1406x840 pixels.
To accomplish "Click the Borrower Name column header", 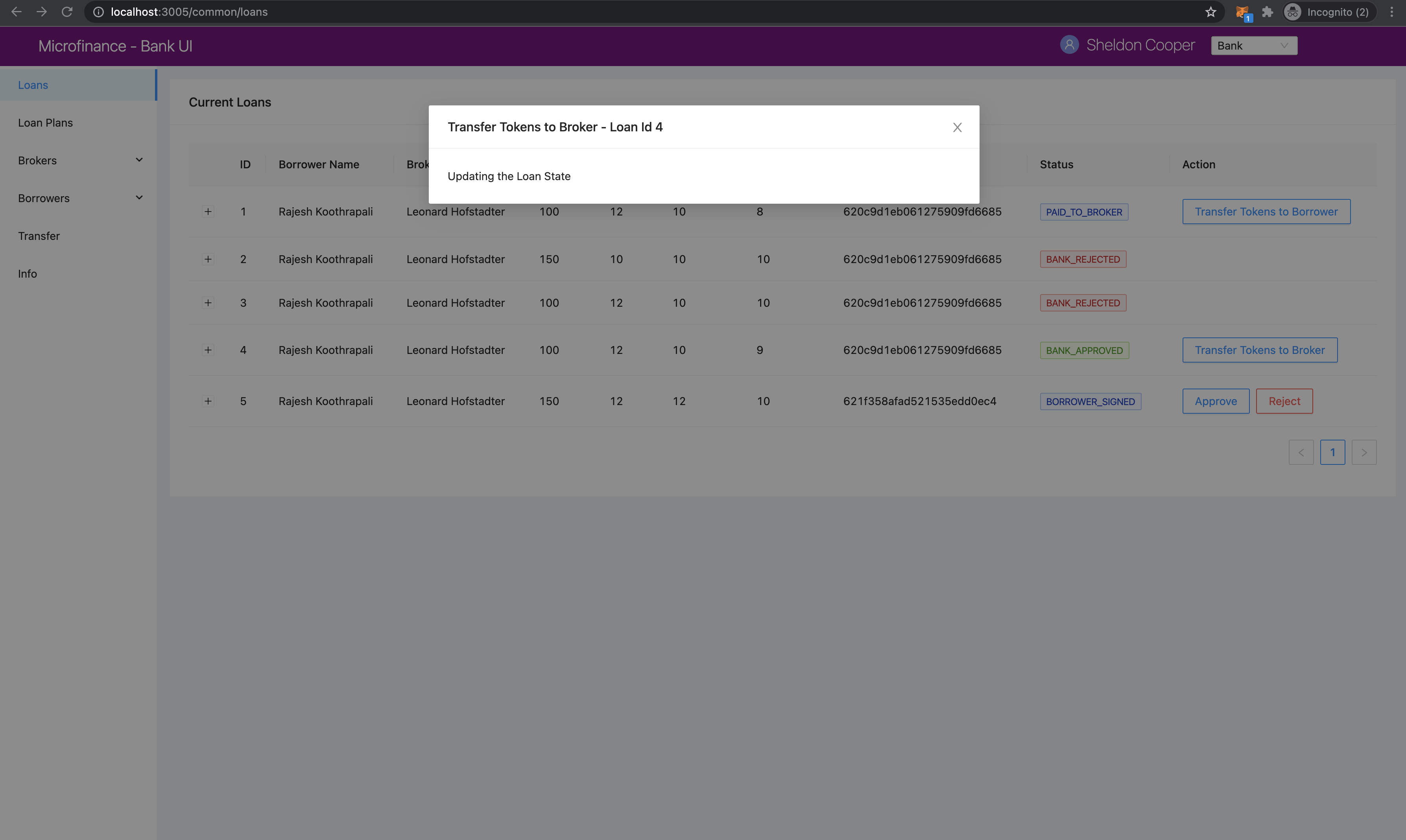I will [x=319, y=165].
